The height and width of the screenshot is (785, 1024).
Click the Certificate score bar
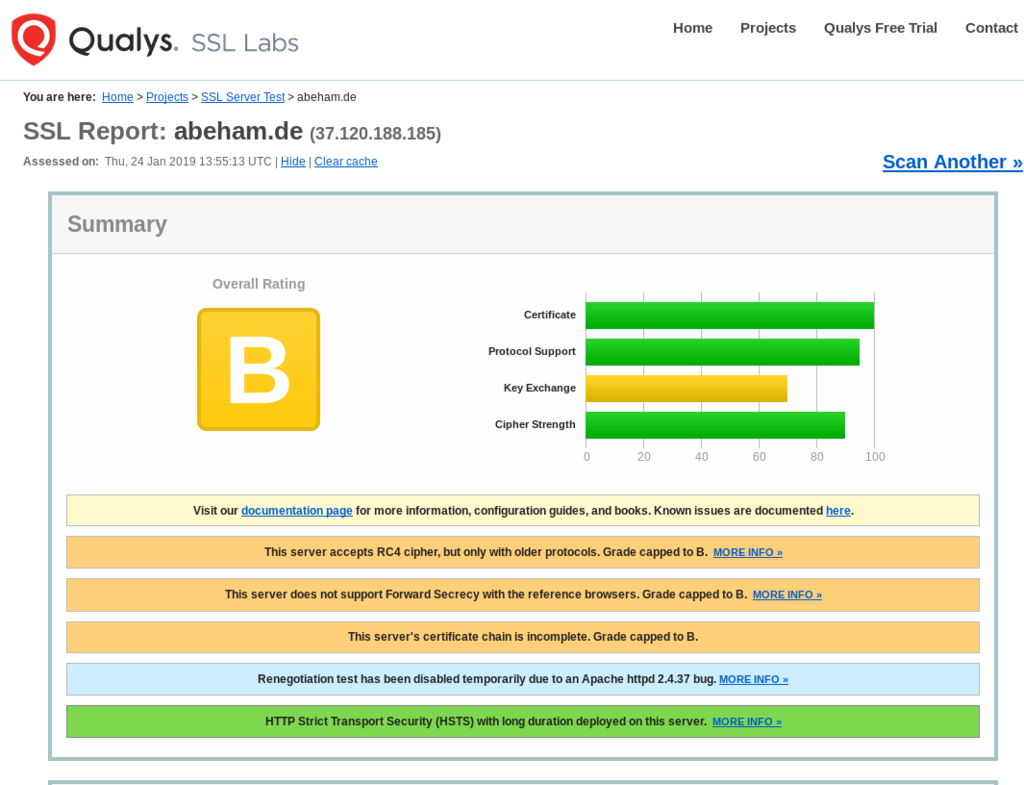click(x=729, y=315)
